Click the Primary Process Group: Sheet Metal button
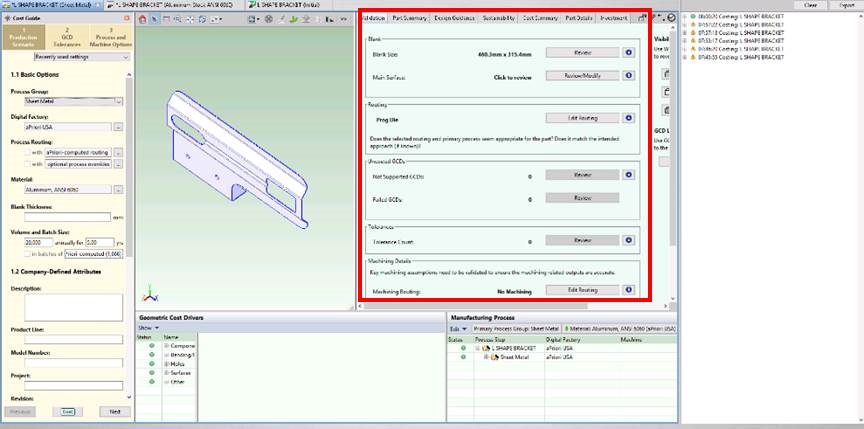 (516, 329)
